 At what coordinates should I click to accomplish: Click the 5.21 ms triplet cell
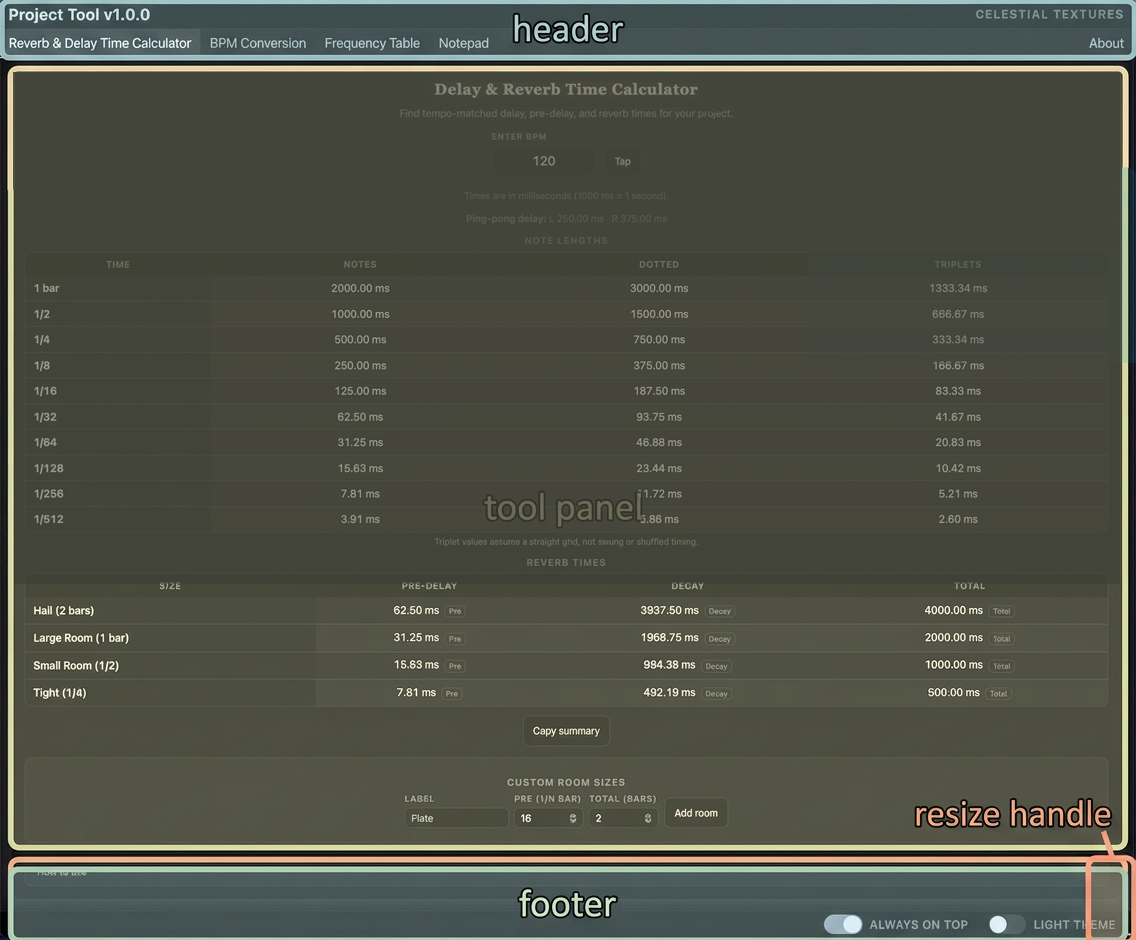pos(958,494)
